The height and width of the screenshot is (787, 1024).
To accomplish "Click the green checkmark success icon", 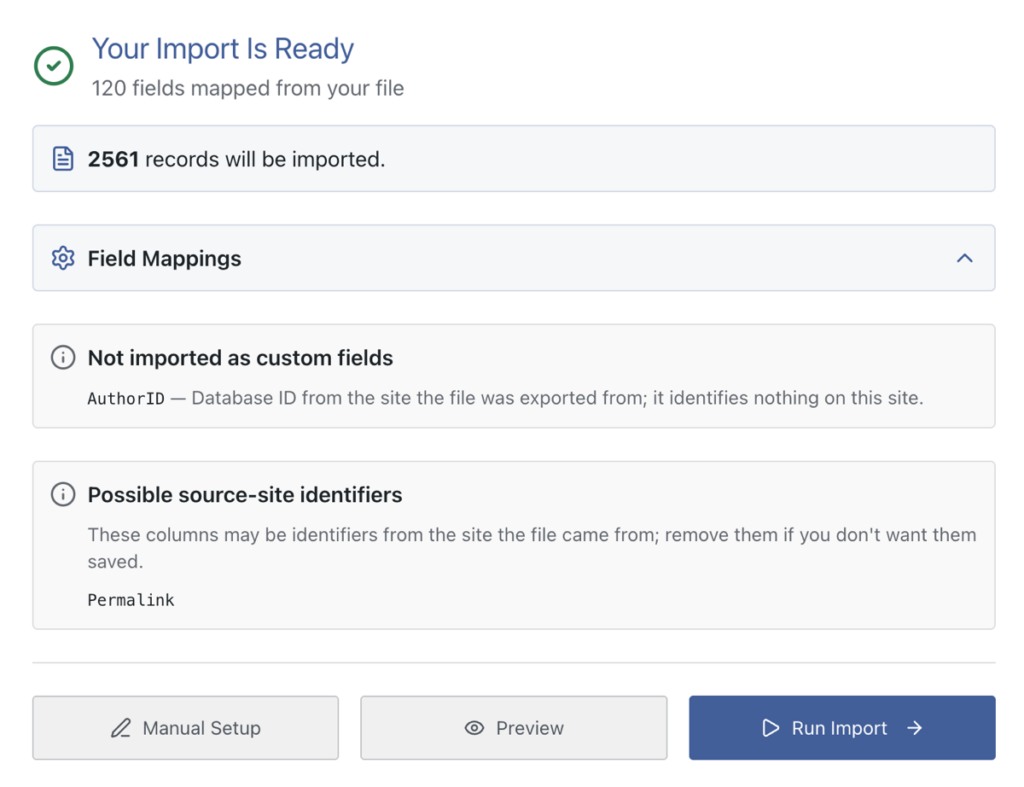I will pyautogui.click(x=54, y=65).
